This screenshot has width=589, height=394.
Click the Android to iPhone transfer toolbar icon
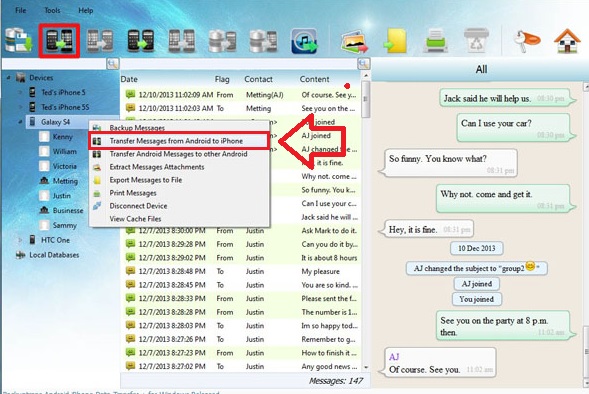coord(59,41)
